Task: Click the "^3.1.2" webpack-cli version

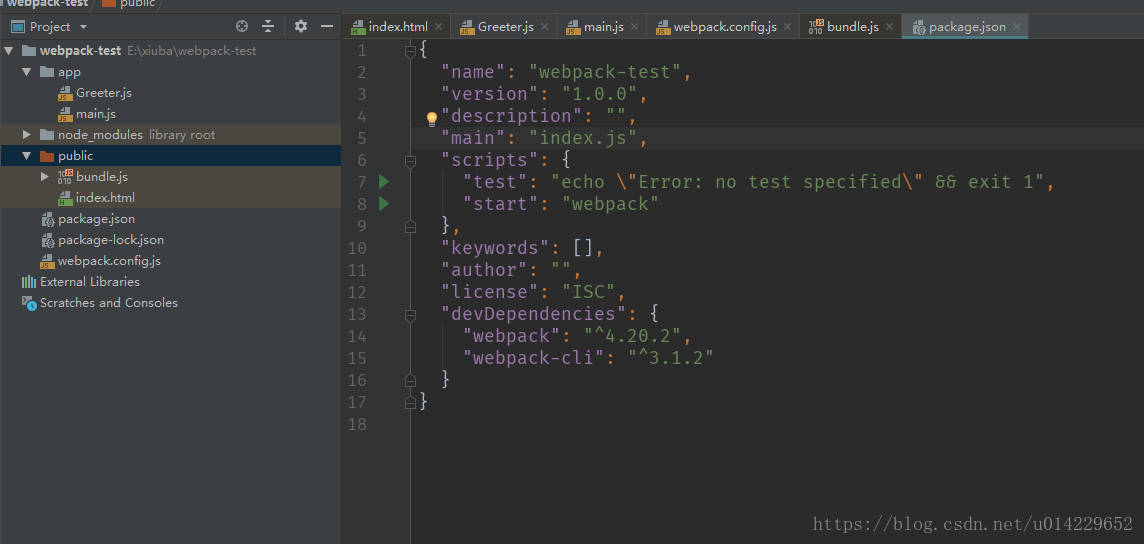Action: [670, 358]
